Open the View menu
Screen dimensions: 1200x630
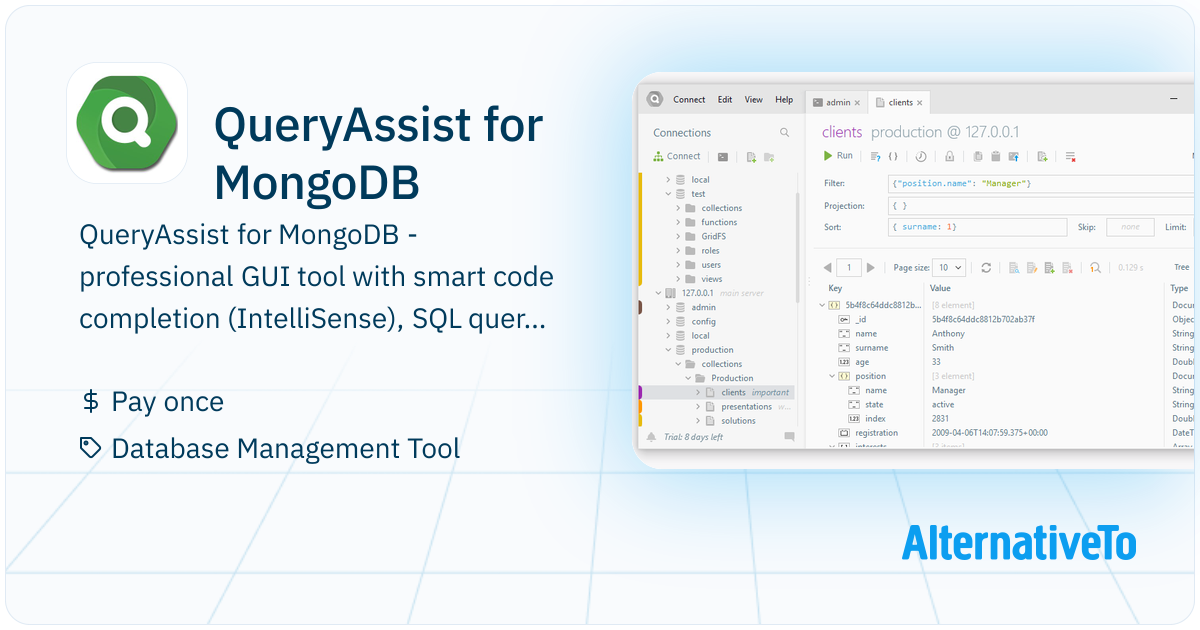point(754,99)
